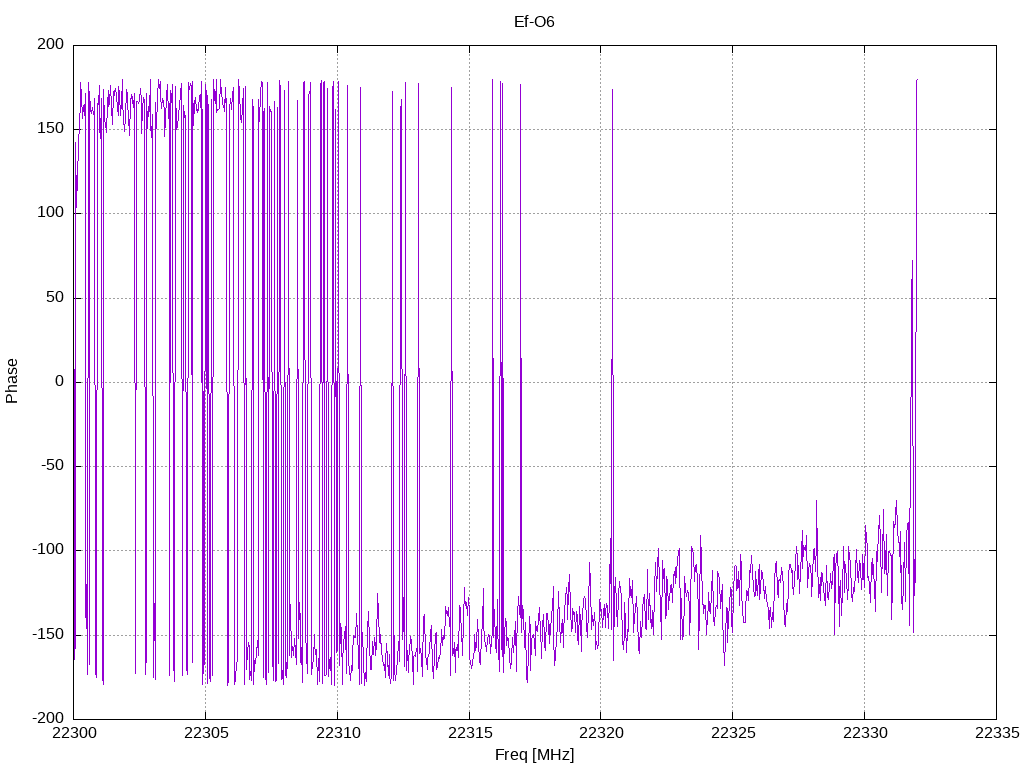This screenshot has width=1024, height=768.
Task: Click the y-axis tick label '200'
Action: click(x=51, y=44)
